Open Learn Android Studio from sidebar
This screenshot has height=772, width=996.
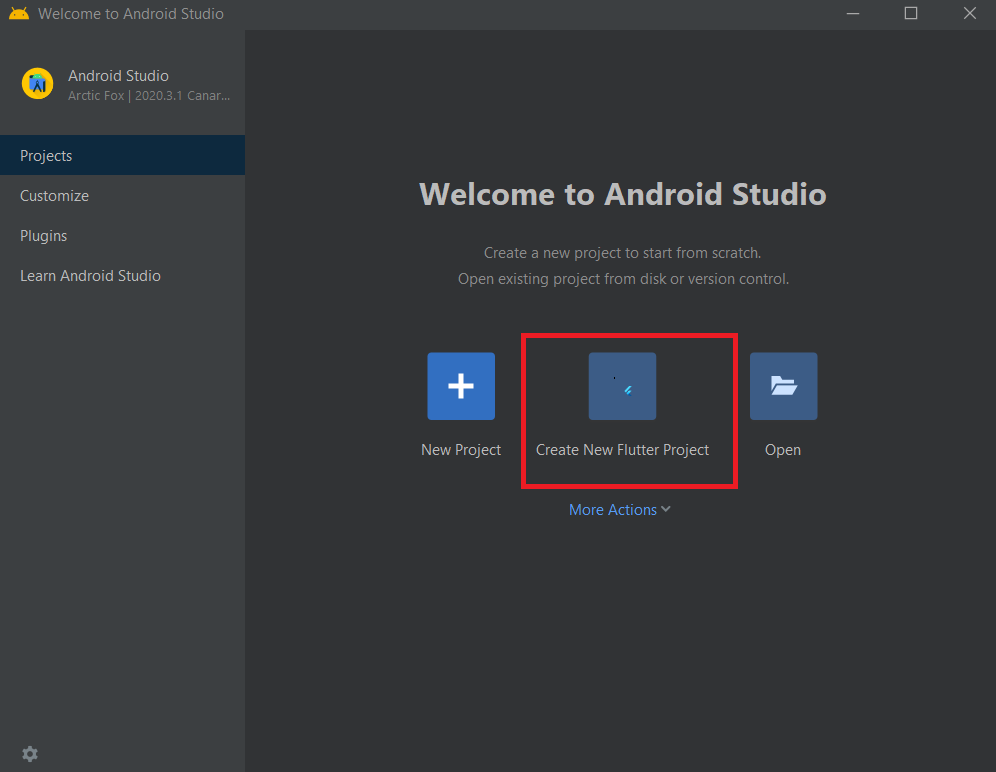[x=90, y=275]
